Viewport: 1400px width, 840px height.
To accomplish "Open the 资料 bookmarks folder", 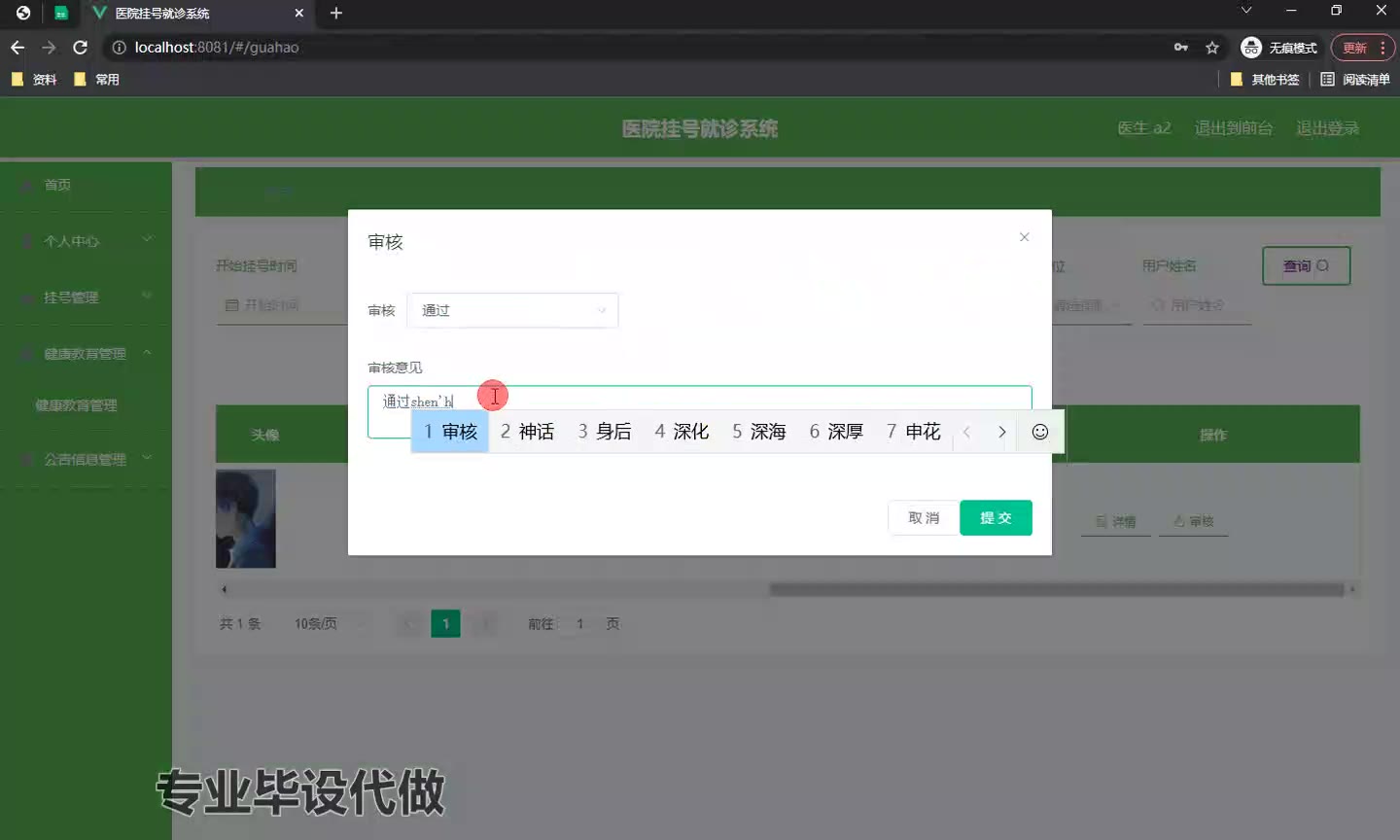I will click(34, 80).
